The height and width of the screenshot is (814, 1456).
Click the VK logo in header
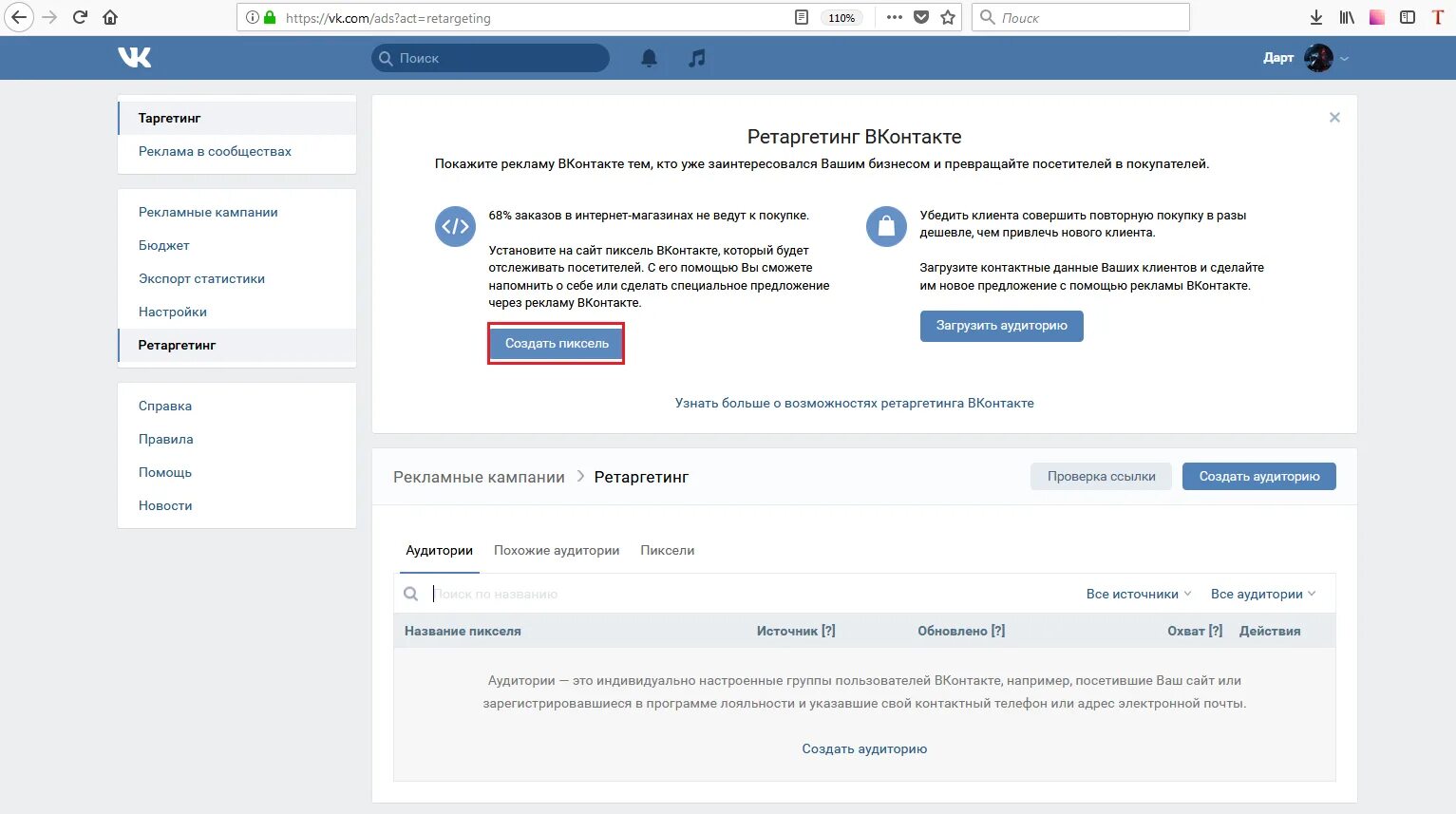point(135,58)
